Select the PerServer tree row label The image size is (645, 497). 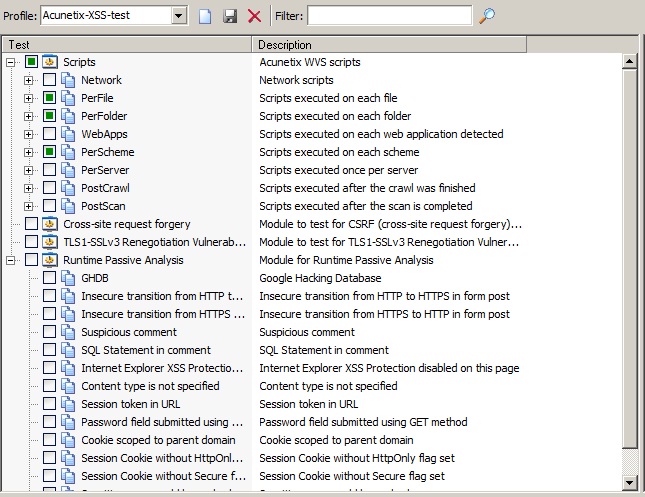pos(105,170)
